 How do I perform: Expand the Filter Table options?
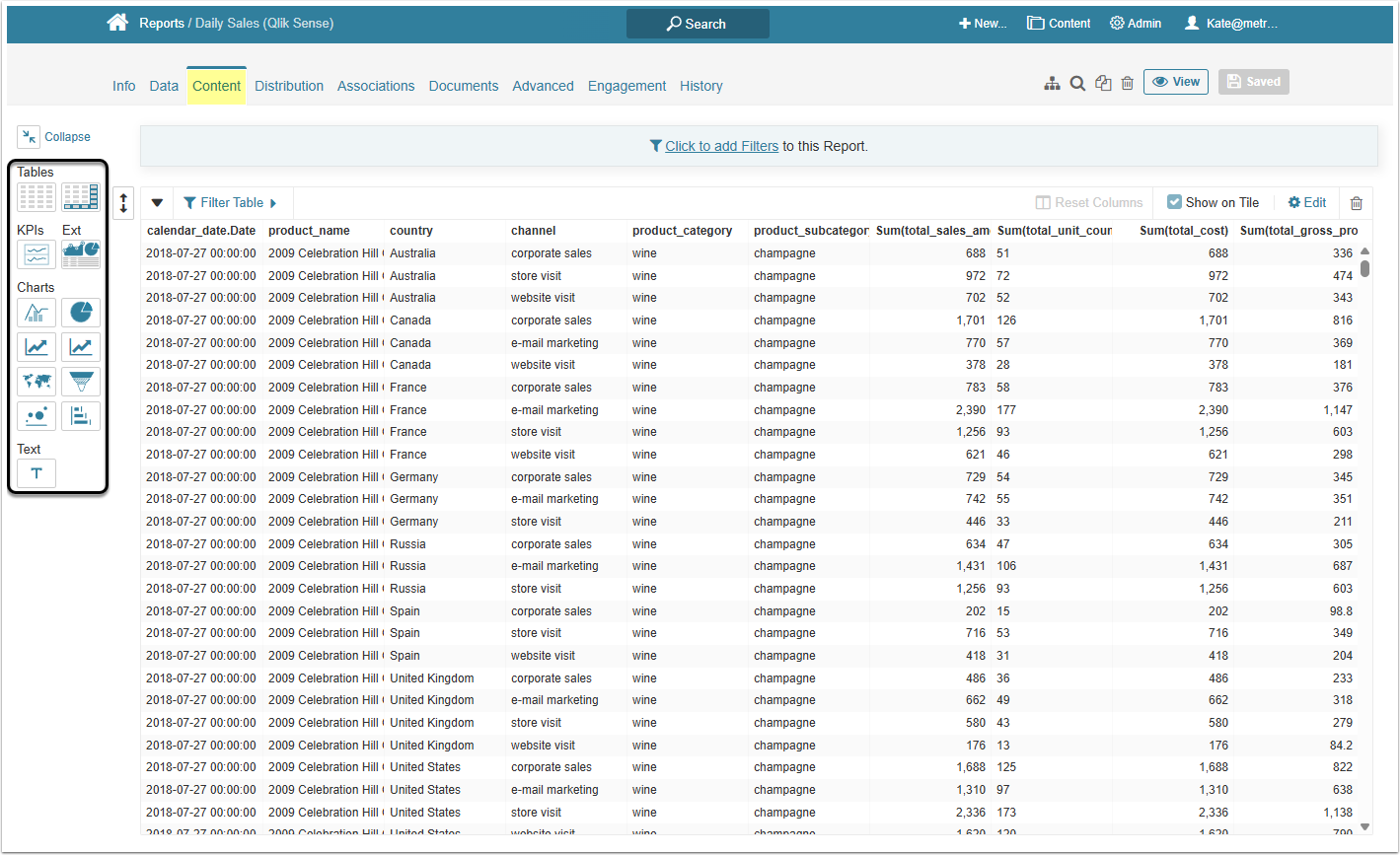(x=231, y=203)
